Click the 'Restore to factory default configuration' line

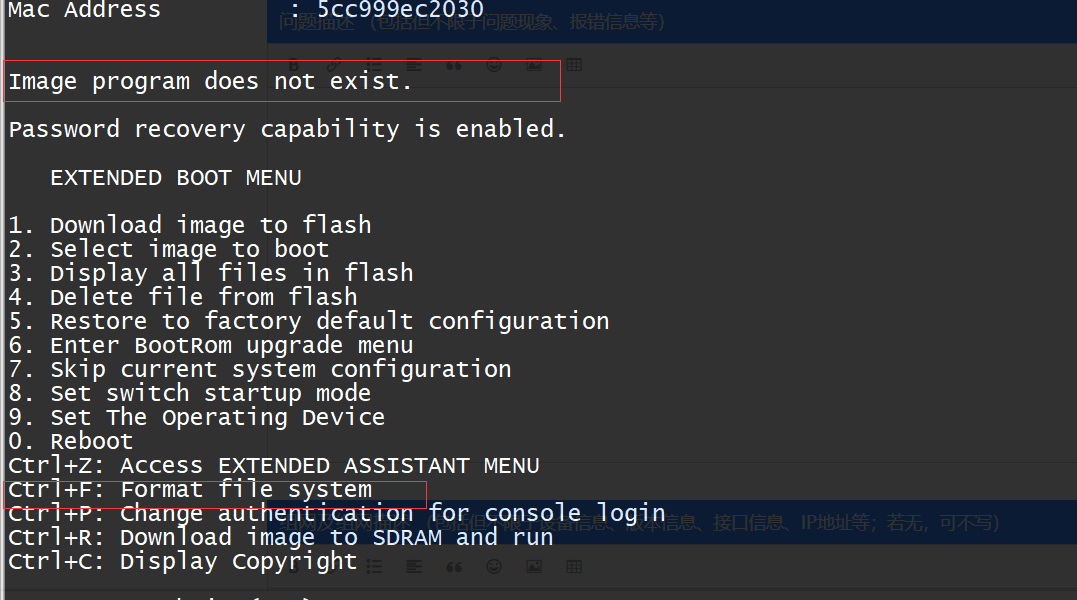309,321
